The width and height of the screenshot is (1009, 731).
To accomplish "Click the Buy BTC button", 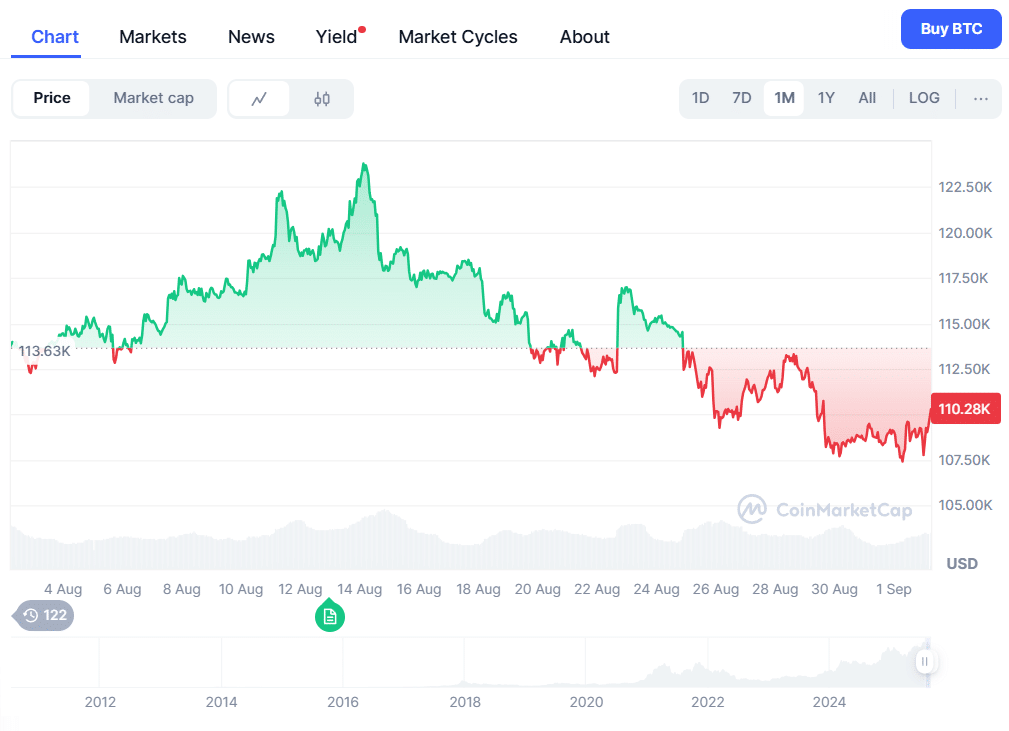I will tap(950, 29).
